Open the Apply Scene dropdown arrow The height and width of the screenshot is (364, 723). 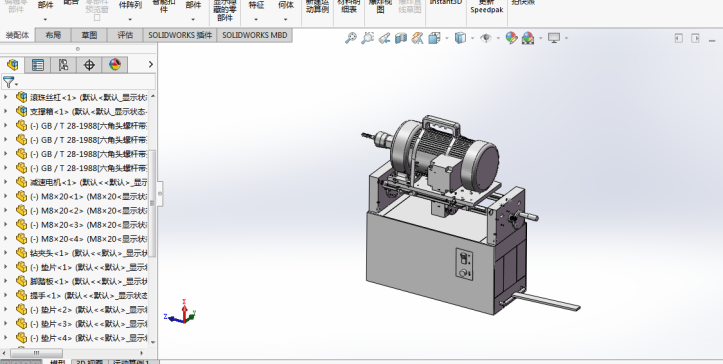540,38
